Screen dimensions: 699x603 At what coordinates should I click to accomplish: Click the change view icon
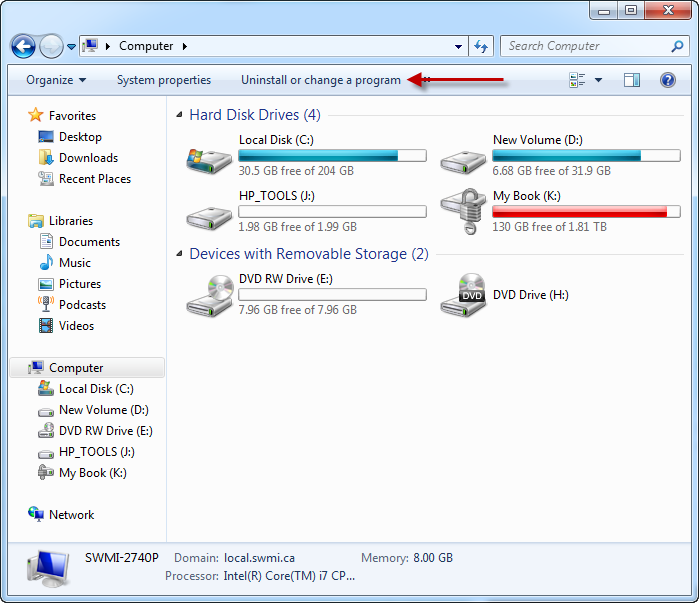[x=577, y=80]
